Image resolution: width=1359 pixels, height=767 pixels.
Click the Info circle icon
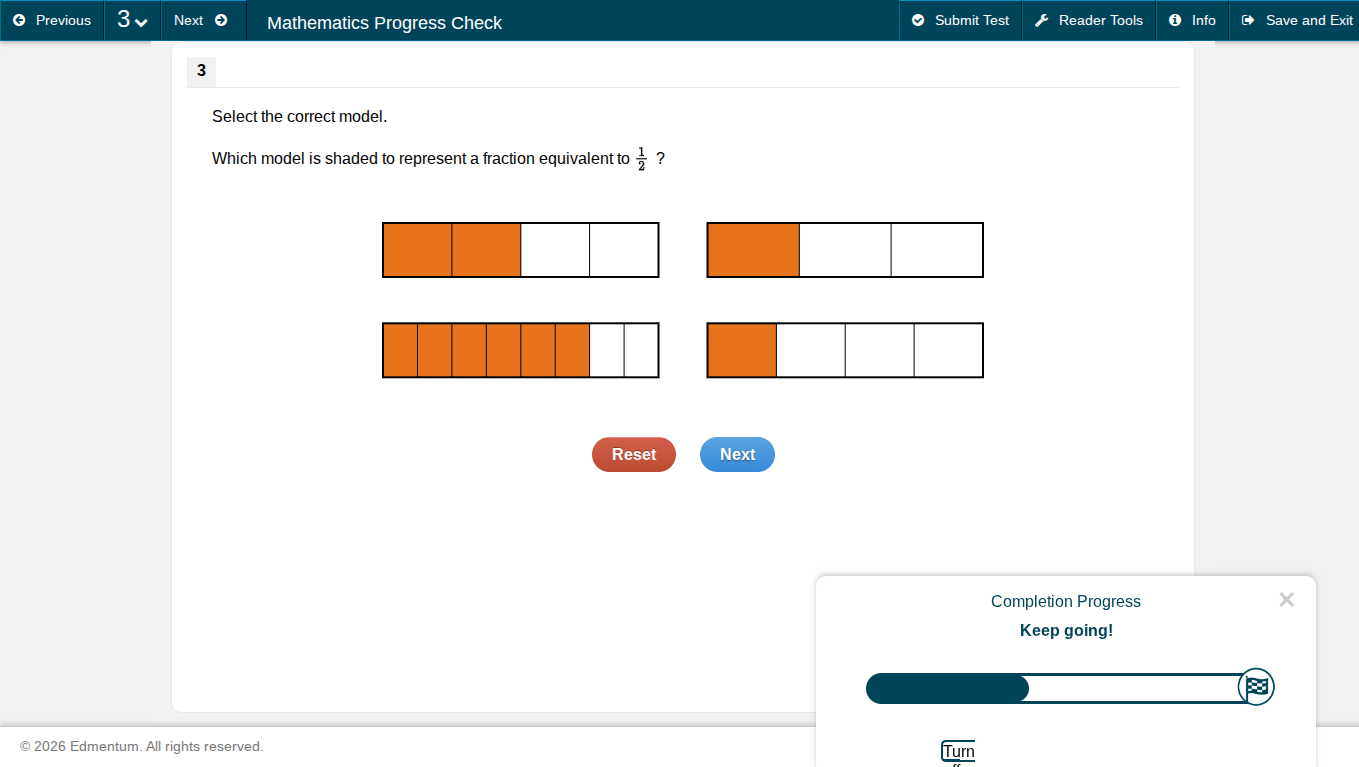1174,20
